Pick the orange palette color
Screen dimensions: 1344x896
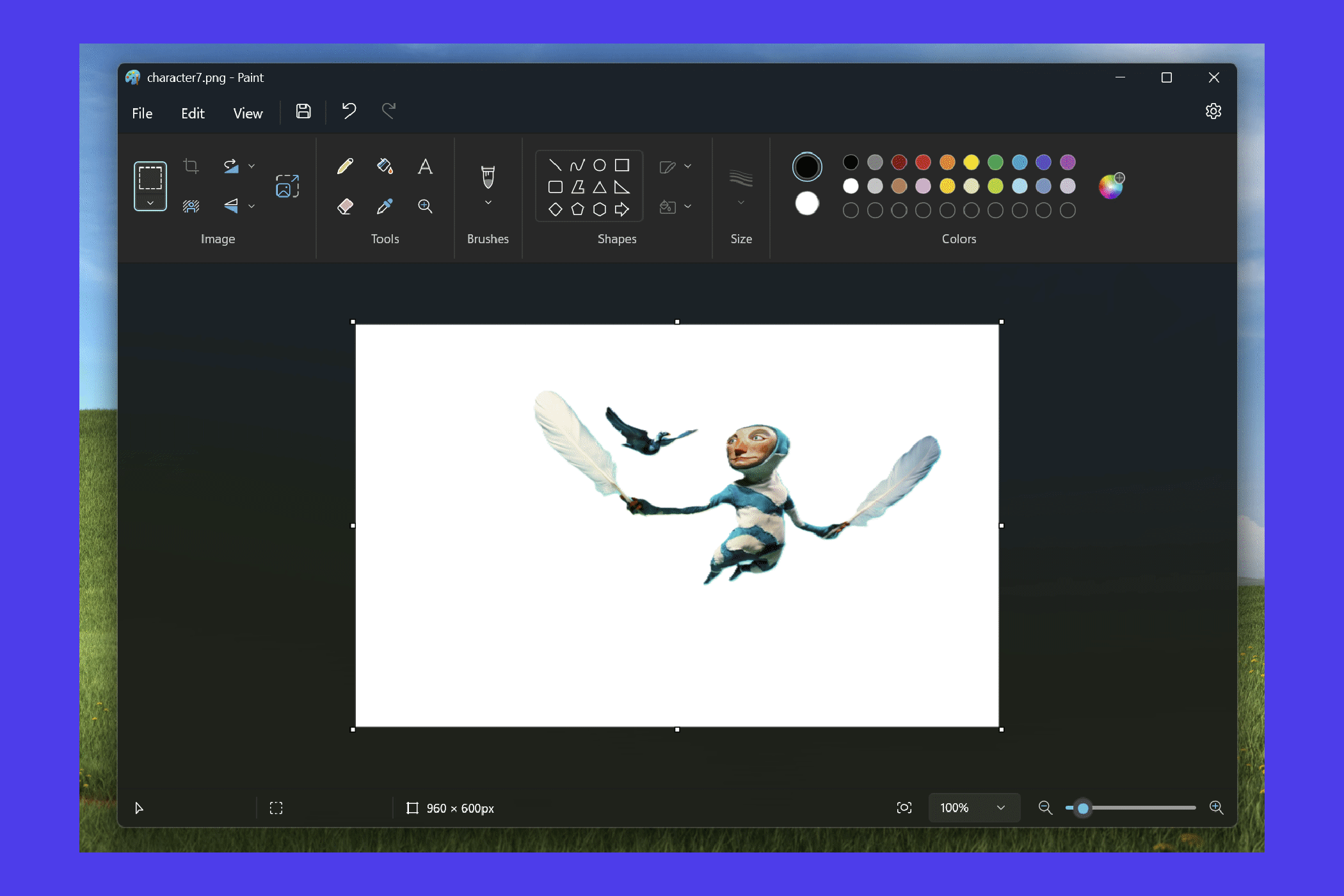(947, 163)
